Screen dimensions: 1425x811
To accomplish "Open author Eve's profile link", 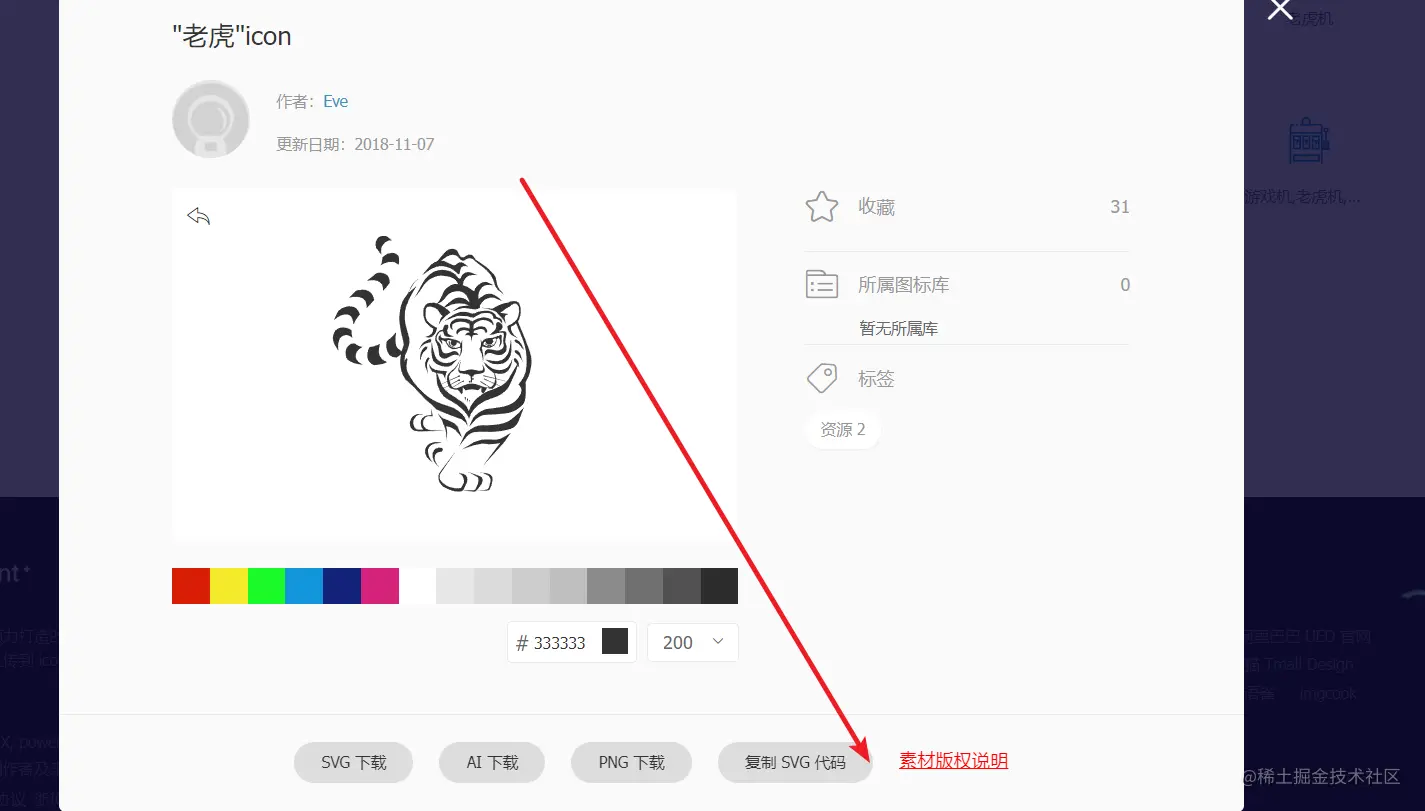I will pos(335,101).
